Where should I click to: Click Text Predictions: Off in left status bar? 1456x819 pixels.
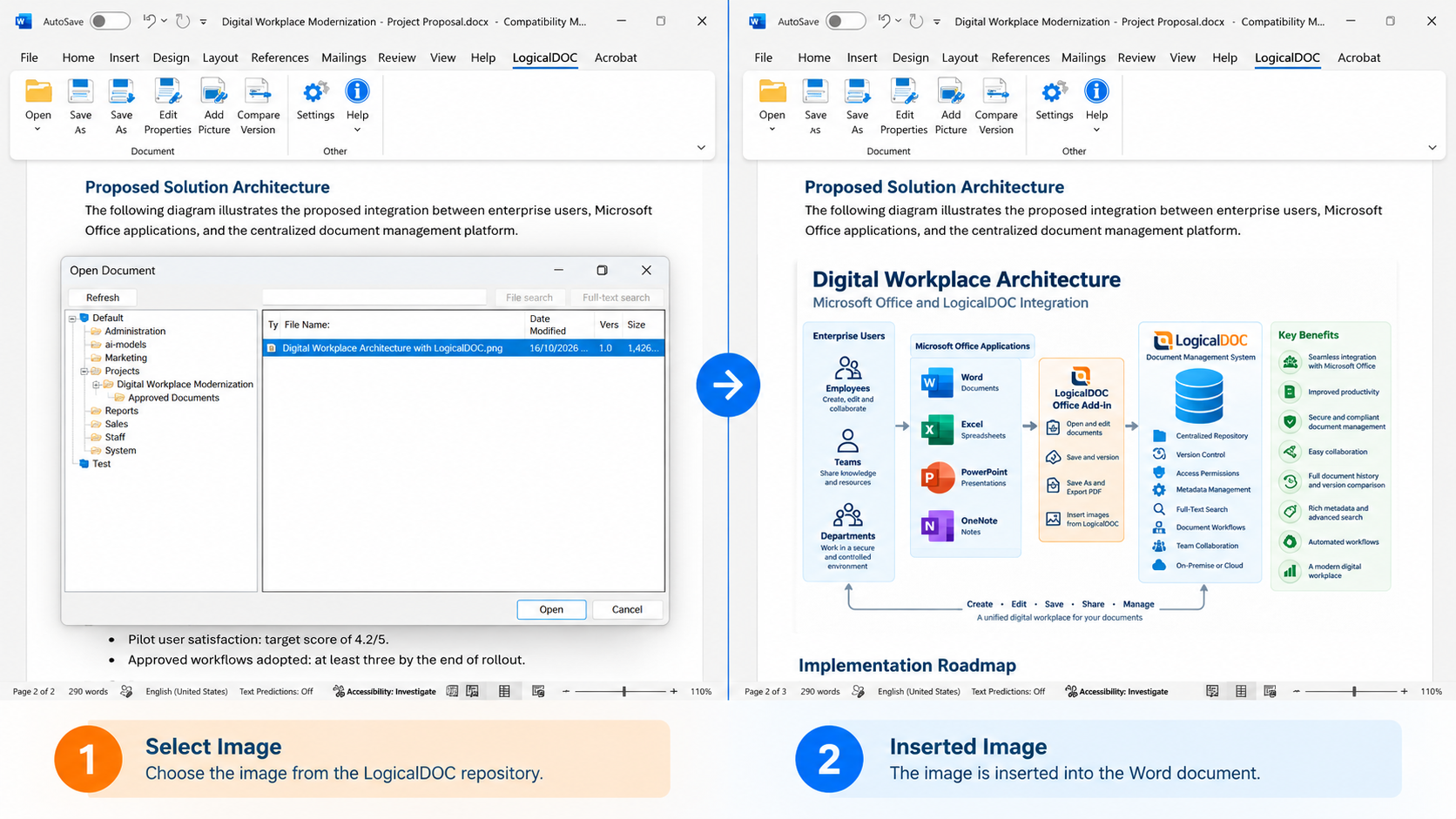pyautogui.click(x=276, y=692)
